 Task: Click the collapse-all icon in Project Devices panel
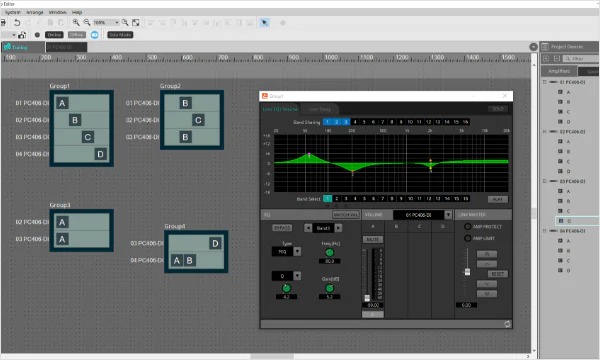click(x=557, y=59)
